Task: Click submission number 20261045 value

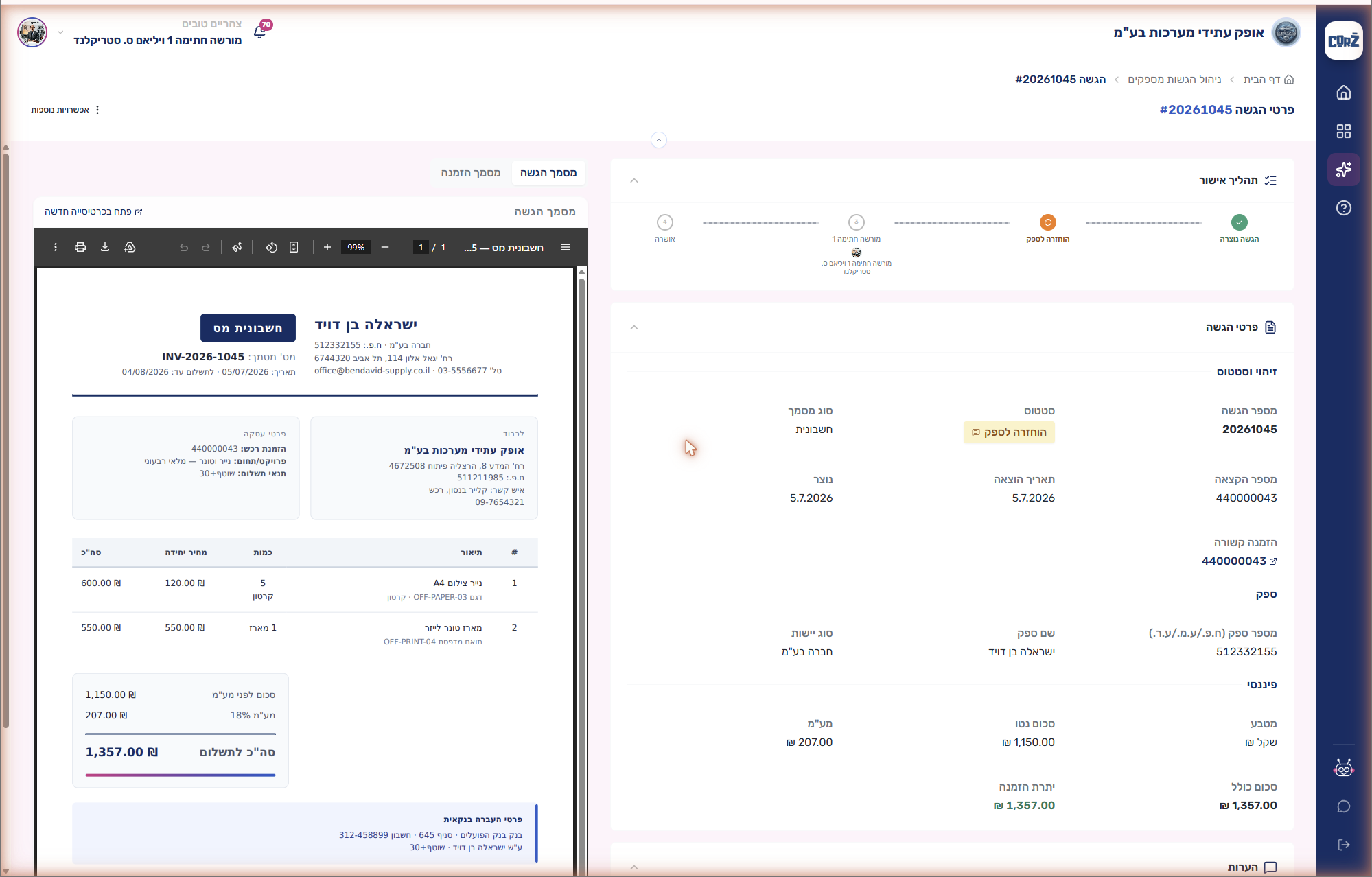Action: coord(1249,430)
